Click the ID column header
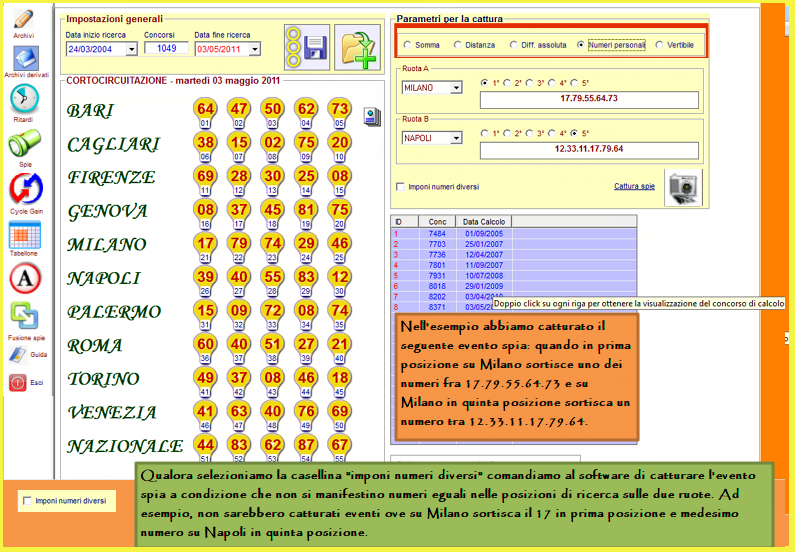Image resolution: width=795 pixels, height=552 pixels. (404, 222)
